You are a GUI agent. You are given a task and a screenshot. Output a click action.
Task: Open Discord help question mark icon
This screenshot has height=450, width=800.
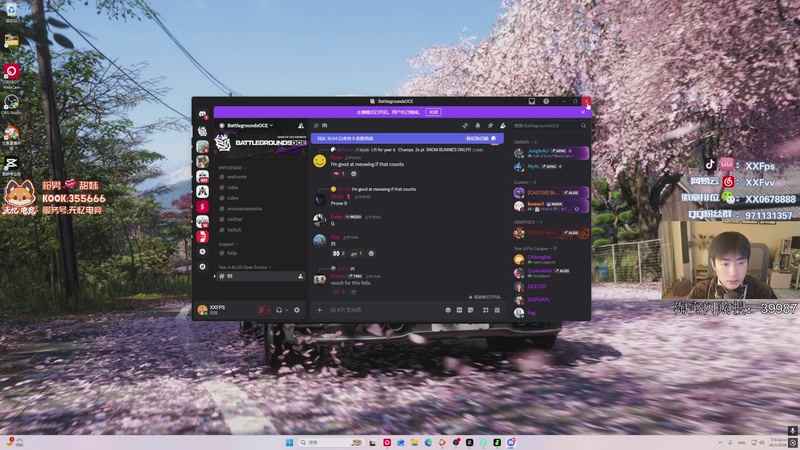tap(546, 101)
